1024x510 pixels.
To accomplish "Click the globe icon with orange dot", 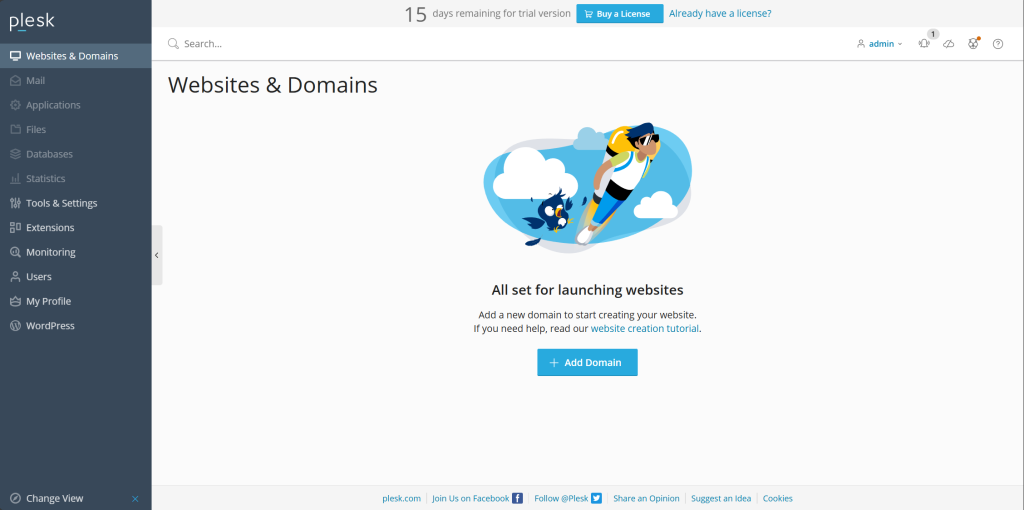I will 973,44.
